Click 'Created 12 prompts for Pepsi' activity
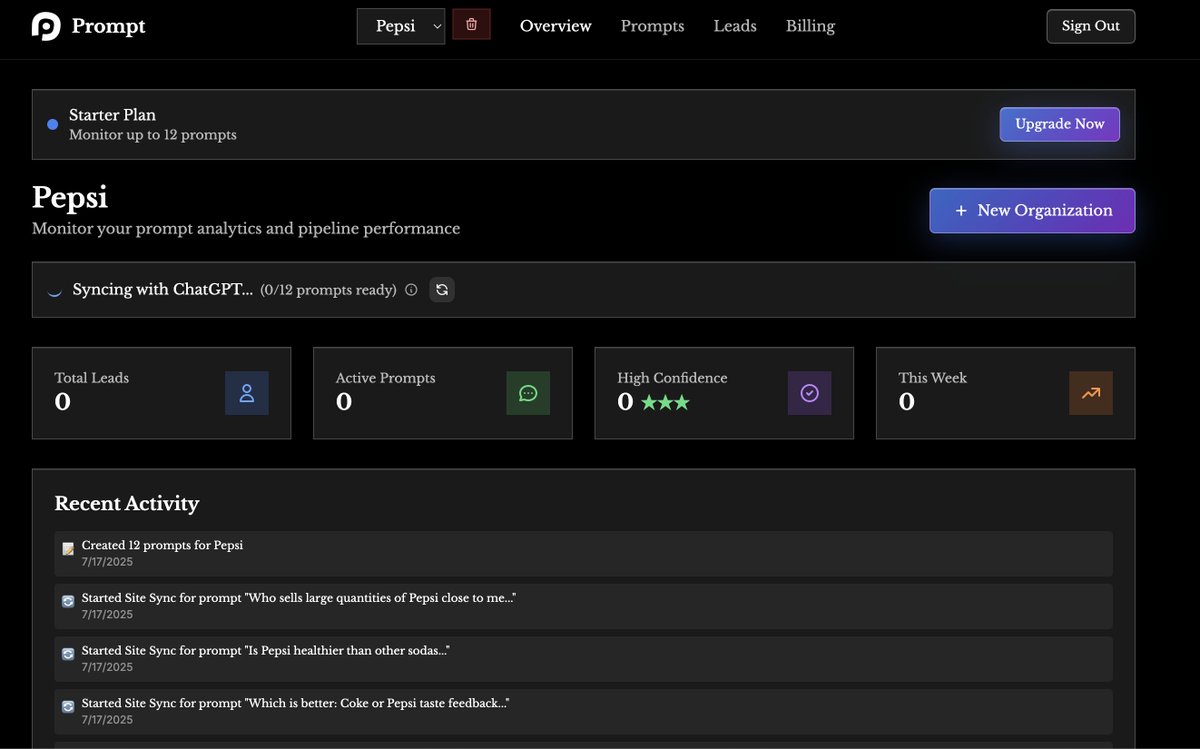The image size is (1200, 749). (x=583, y=553)
